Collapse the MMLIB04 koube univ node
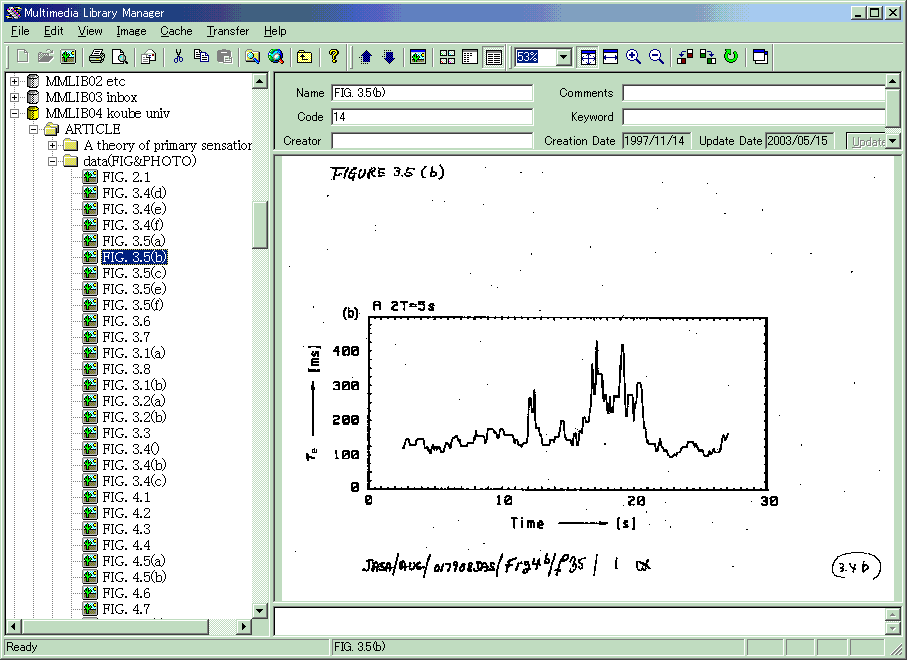The width and height of the screenshot is (907, 660). (x=15, y=113)
